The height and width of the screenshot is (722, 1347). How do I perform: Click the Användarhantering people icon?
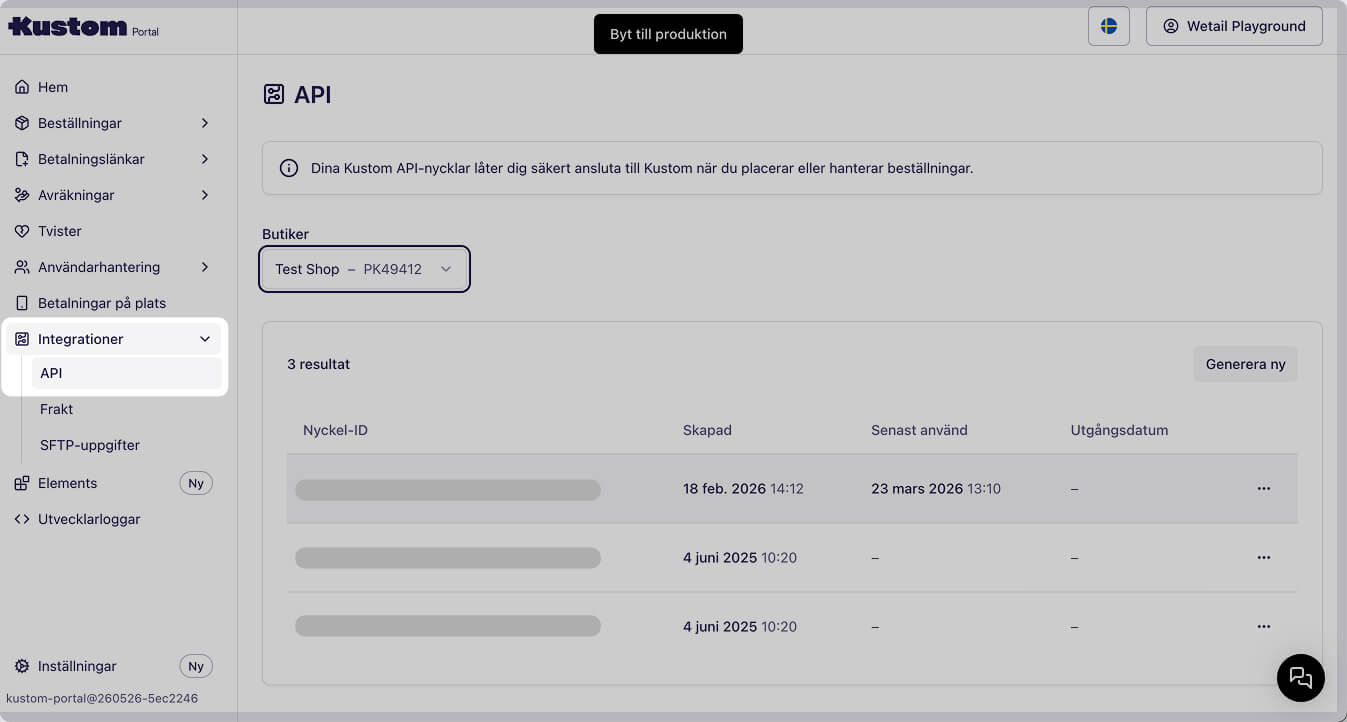(x=22, y=267)
